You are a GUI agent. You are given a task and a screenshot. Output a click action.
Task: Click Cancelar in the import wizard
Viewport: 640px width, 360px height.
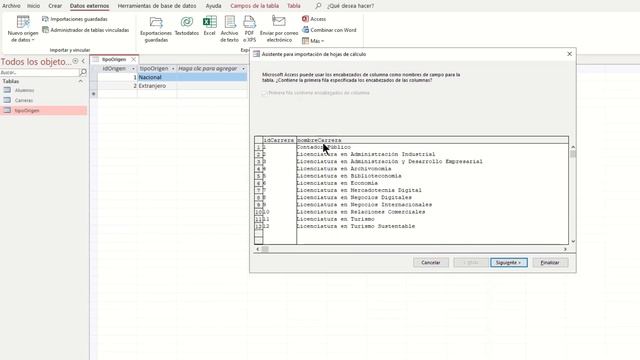(431, 262)
